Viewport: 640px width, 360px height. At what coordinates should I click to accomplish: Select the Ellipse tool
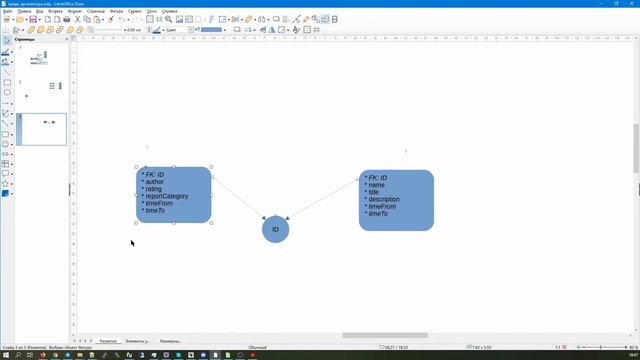tap(7, 93)
